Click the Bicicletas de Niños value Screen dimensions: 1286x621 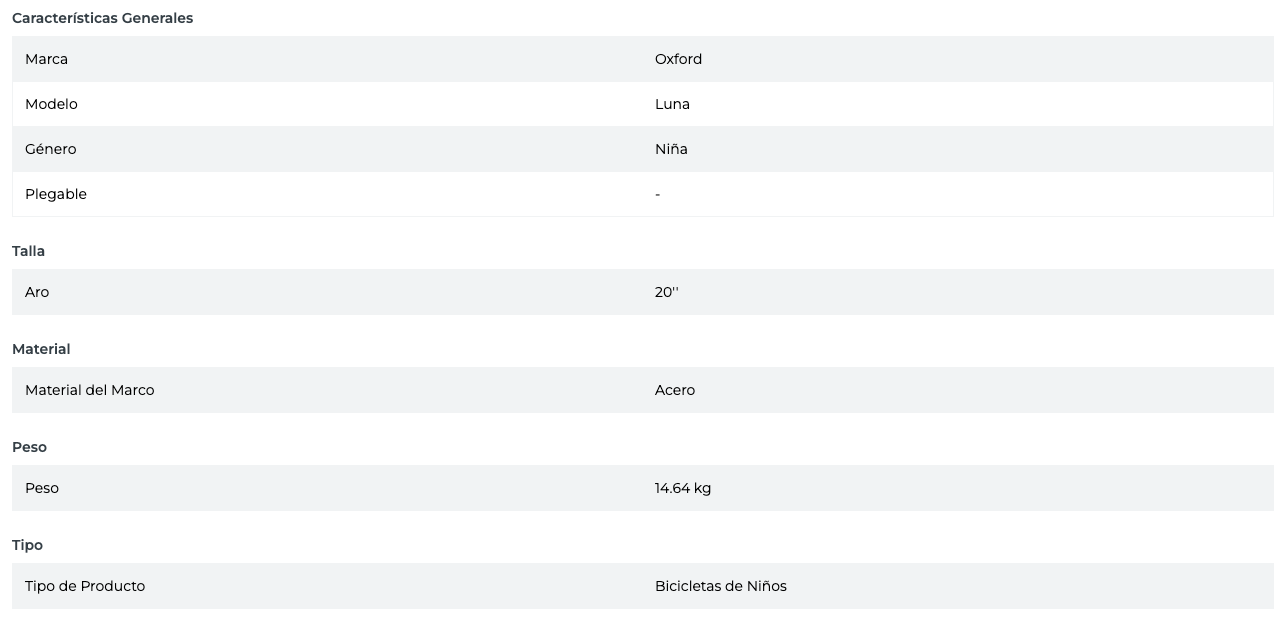tap(721, 586)
